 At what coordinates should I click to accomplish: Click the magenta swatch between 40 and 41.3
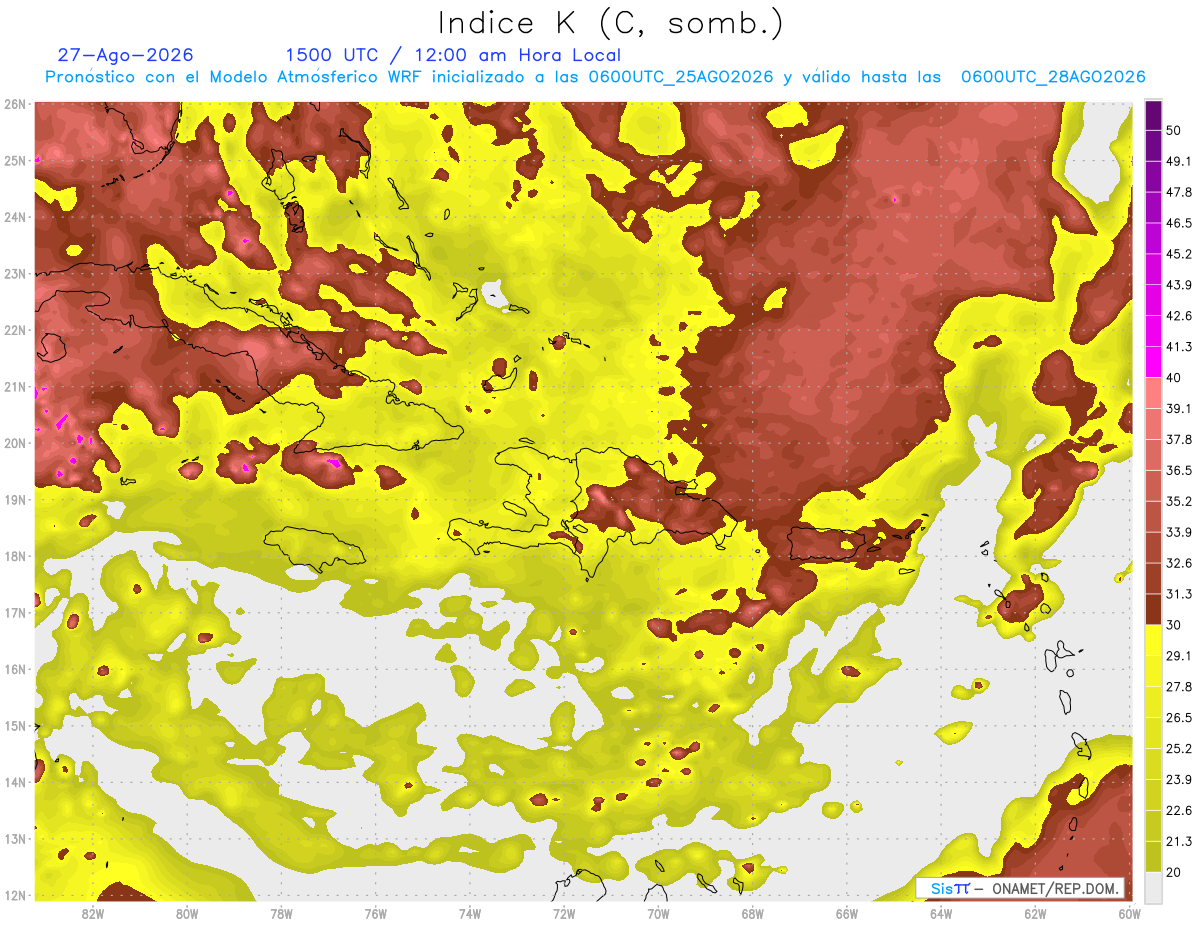[1154, 362]
